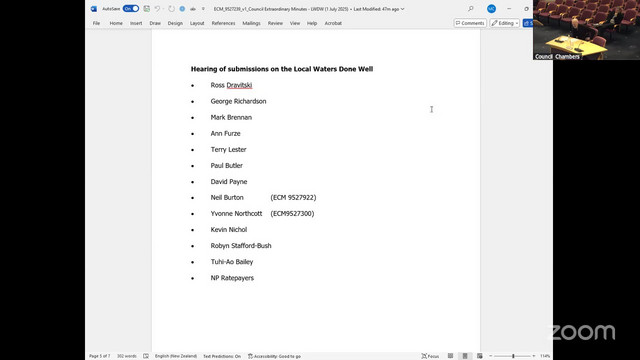Click the Save icon in title bar
Screen dimensions: 640x360
coord(147,9)
